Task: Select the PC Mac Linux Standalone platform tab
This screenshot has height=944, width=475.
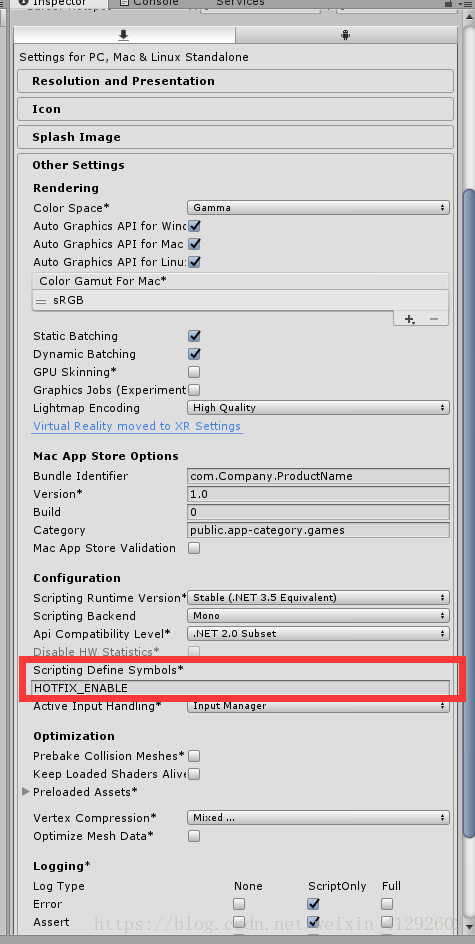Action: (124, 35)
